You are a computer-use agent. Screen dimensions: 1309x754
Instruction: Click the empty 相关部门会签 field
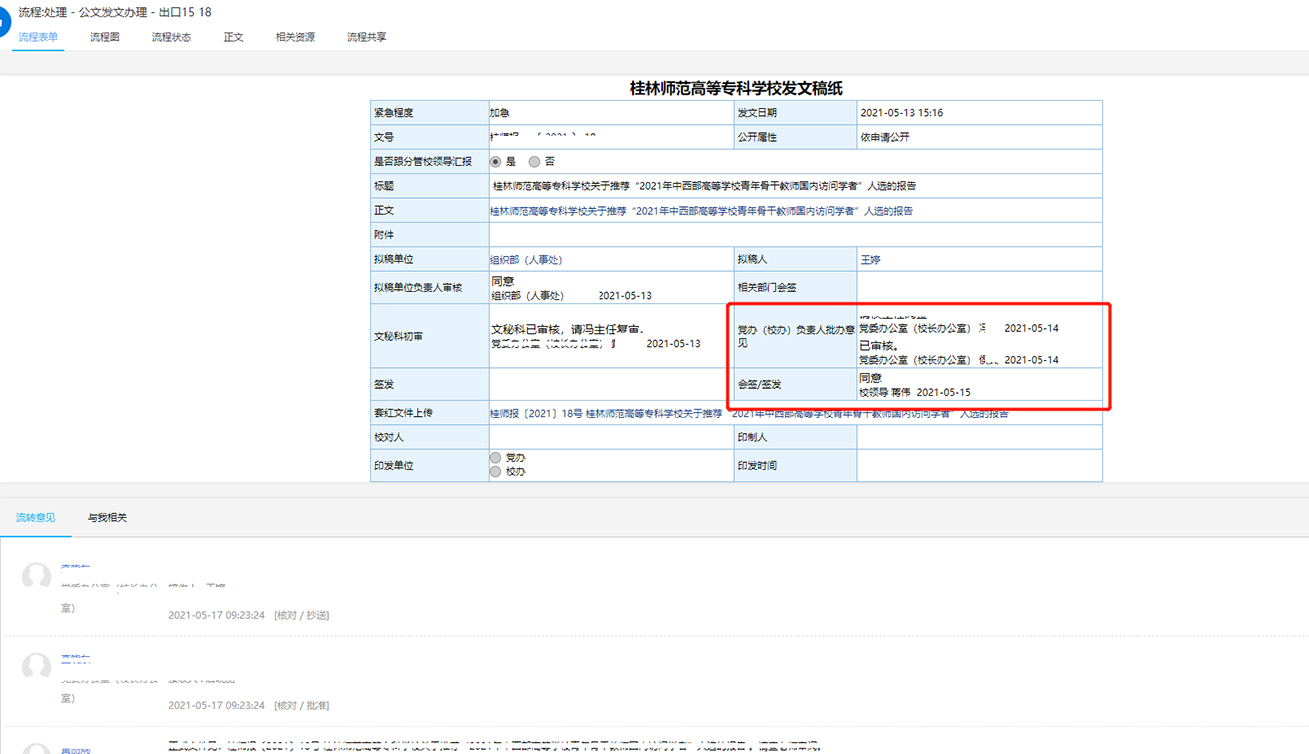click(x=979, y=287)
